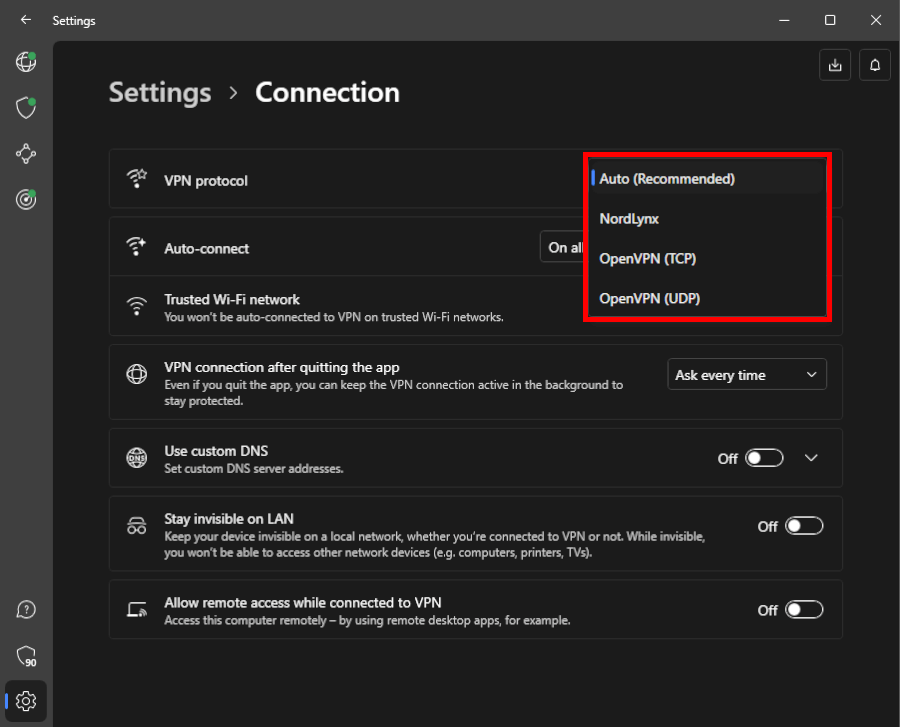Select Auto (Recommended) protocol option
The width and height of the screenshot is (900, 727).
click(707, 178)
